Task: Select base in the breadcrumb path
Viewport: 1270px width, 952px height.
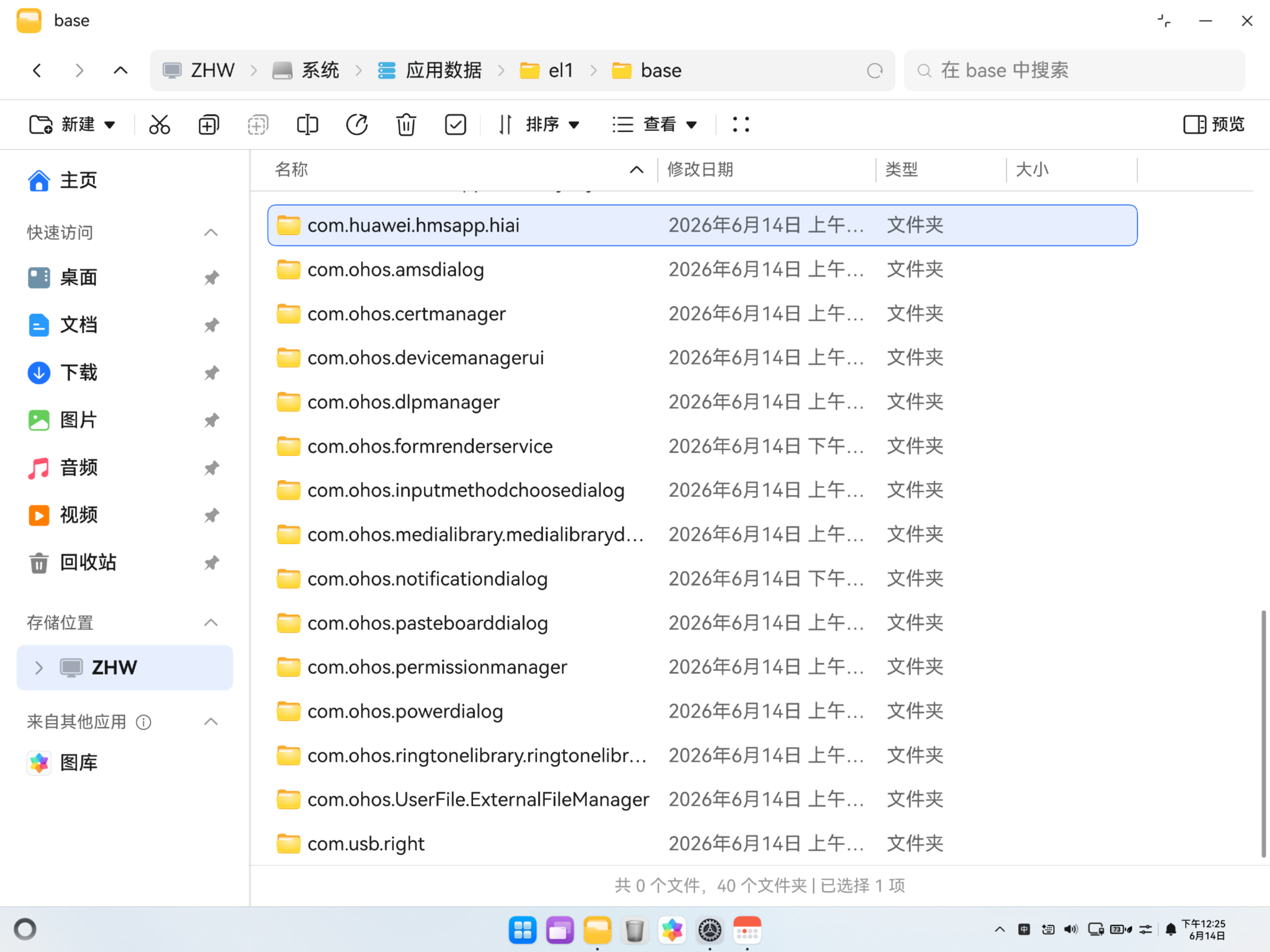Action: 647,70
